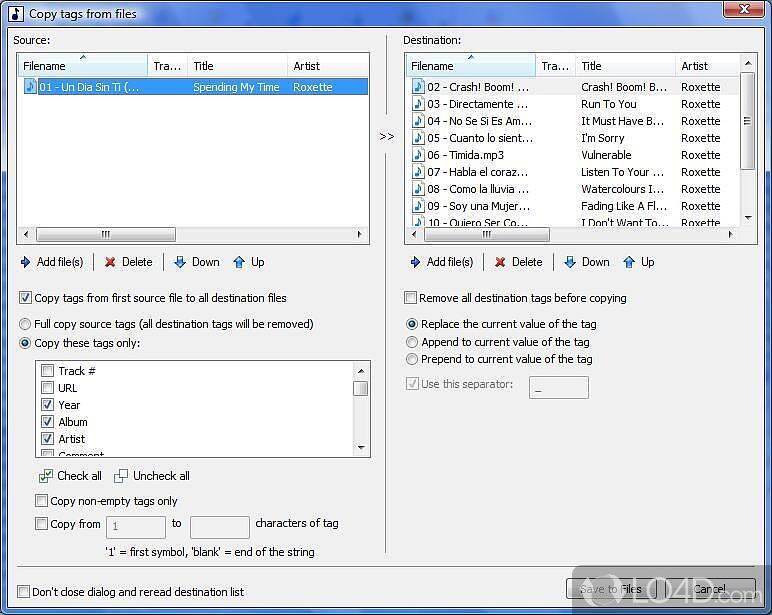Click the dialog's music note title icon
Screen dimensions: 772x615
(16, 14)
